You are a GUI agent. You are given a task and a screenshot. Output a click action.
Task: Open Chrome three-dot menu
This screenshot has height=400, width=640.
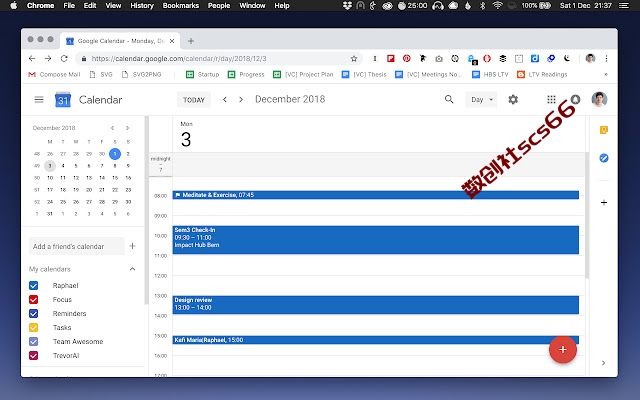point(607,59)
